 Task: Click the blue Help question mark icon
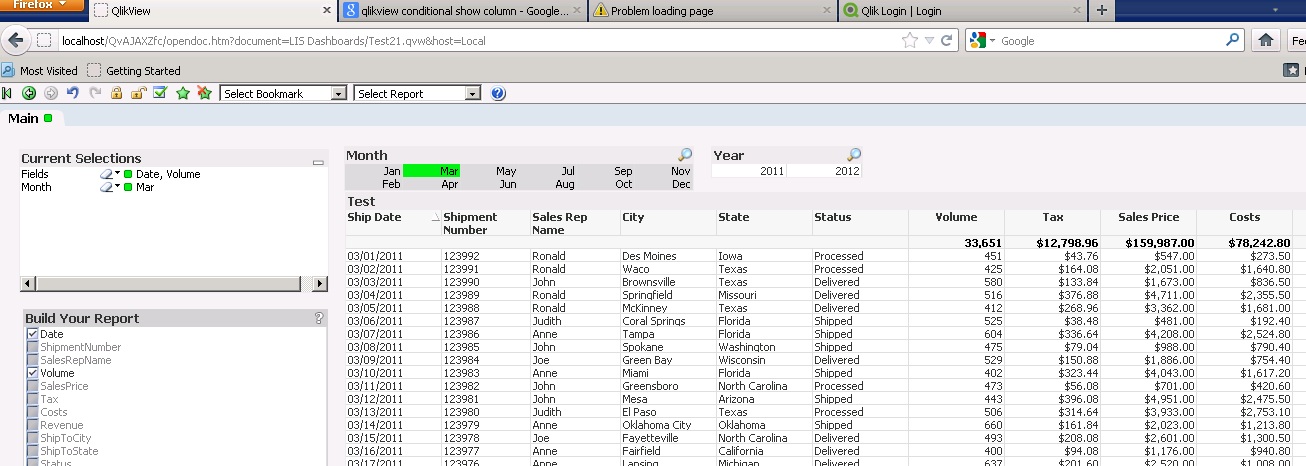click(x=498, y=93)
